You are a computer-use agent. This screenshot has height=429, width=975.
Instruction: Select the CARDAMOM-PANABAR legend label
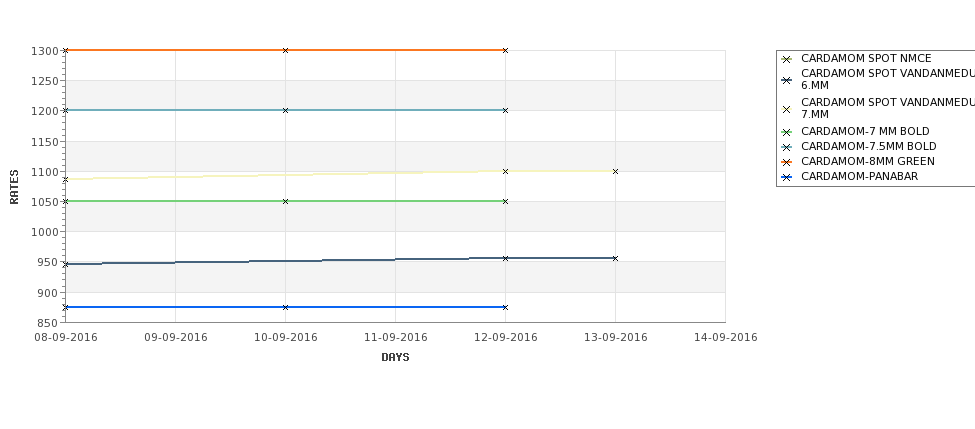pyautogui.click(x=859, y=177)
